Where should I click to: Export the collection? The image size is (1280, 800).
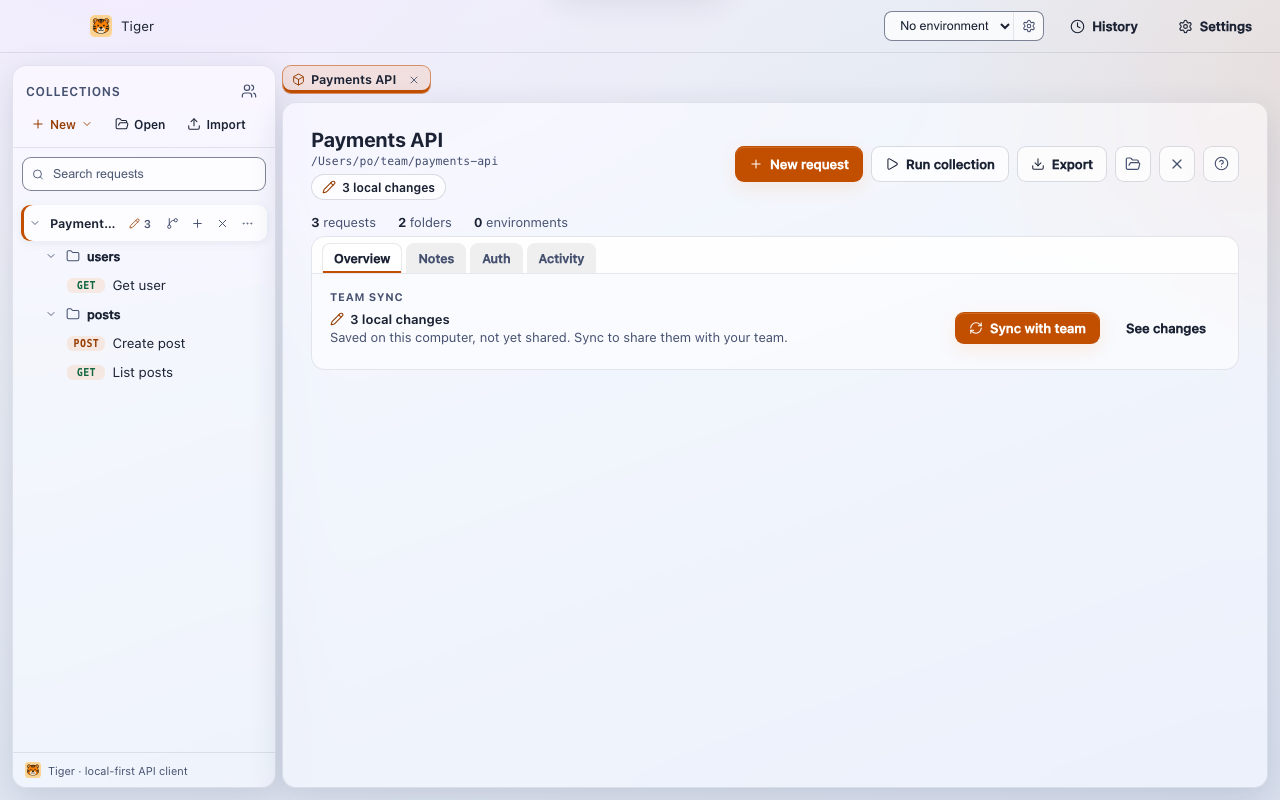(x=1062, y=164)
